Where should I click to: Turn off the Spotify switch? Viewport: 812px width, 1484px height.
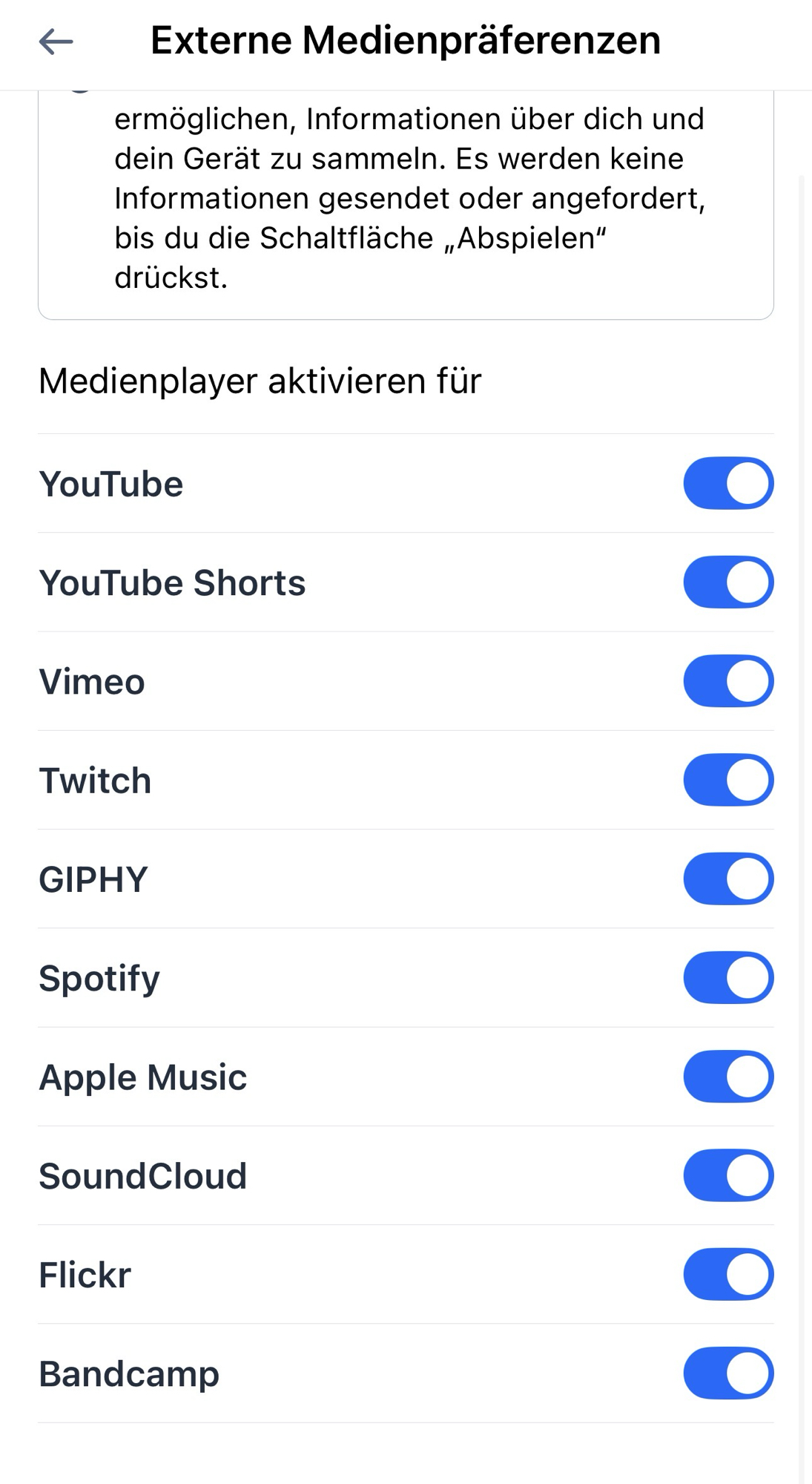click(x=728, y=978)
